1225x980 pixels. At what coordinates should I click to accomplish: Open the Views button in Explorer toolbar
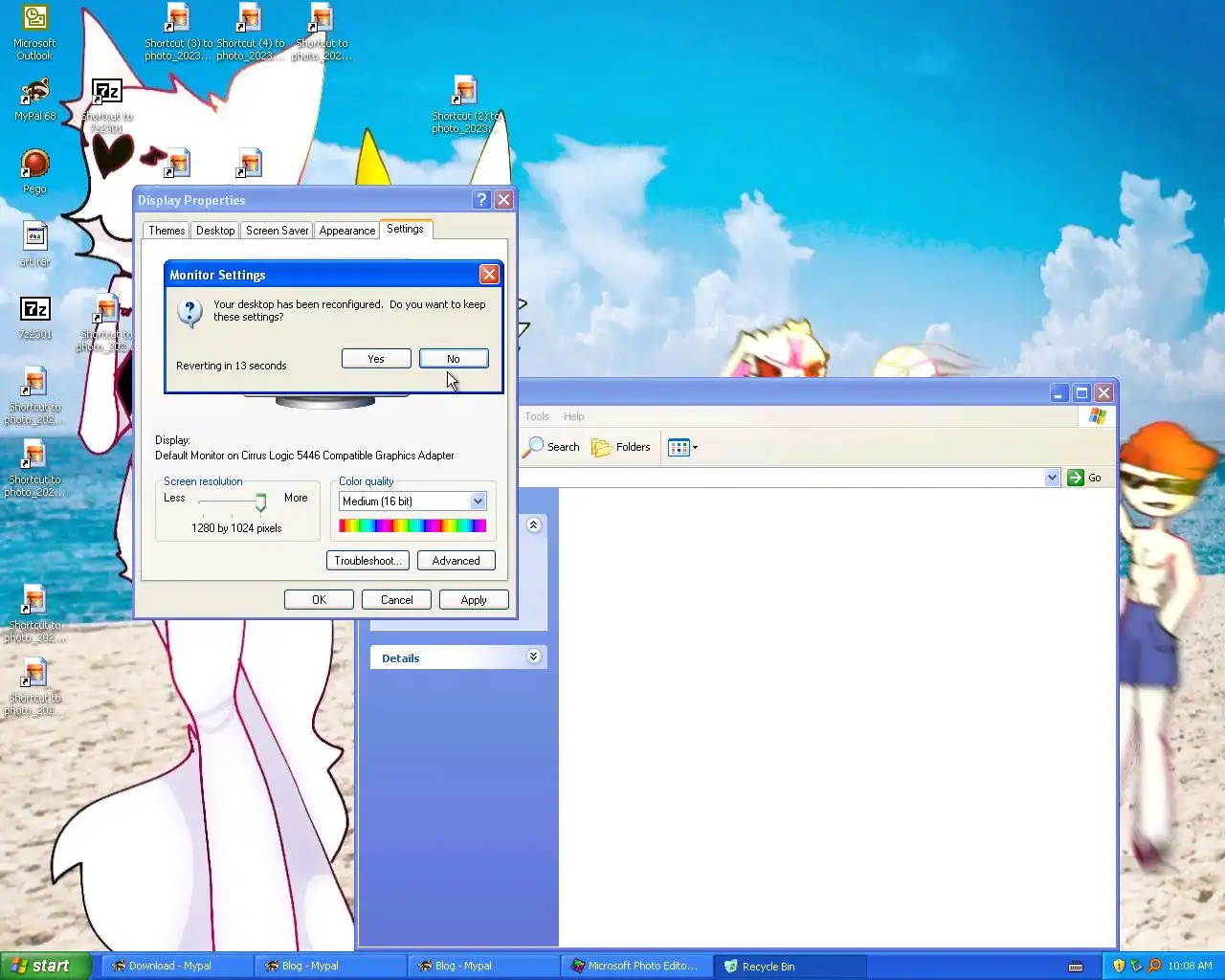point(682,447)
